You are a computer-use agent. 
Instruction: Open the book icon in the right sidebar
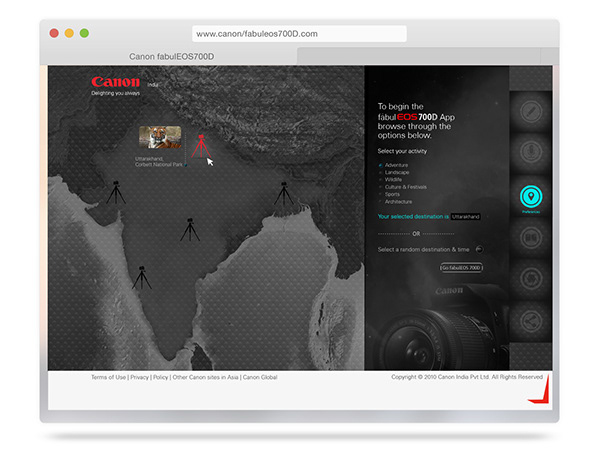tap(531, 238)
